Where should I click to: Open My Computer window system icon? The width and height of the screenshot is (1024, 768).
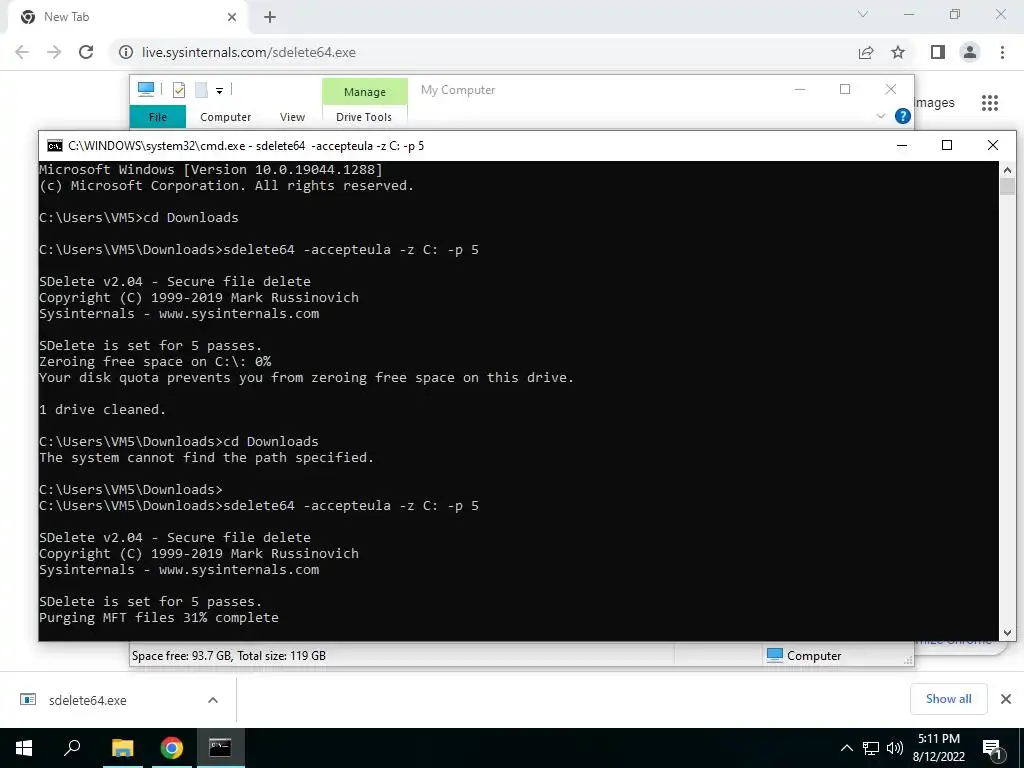(146, 89)
